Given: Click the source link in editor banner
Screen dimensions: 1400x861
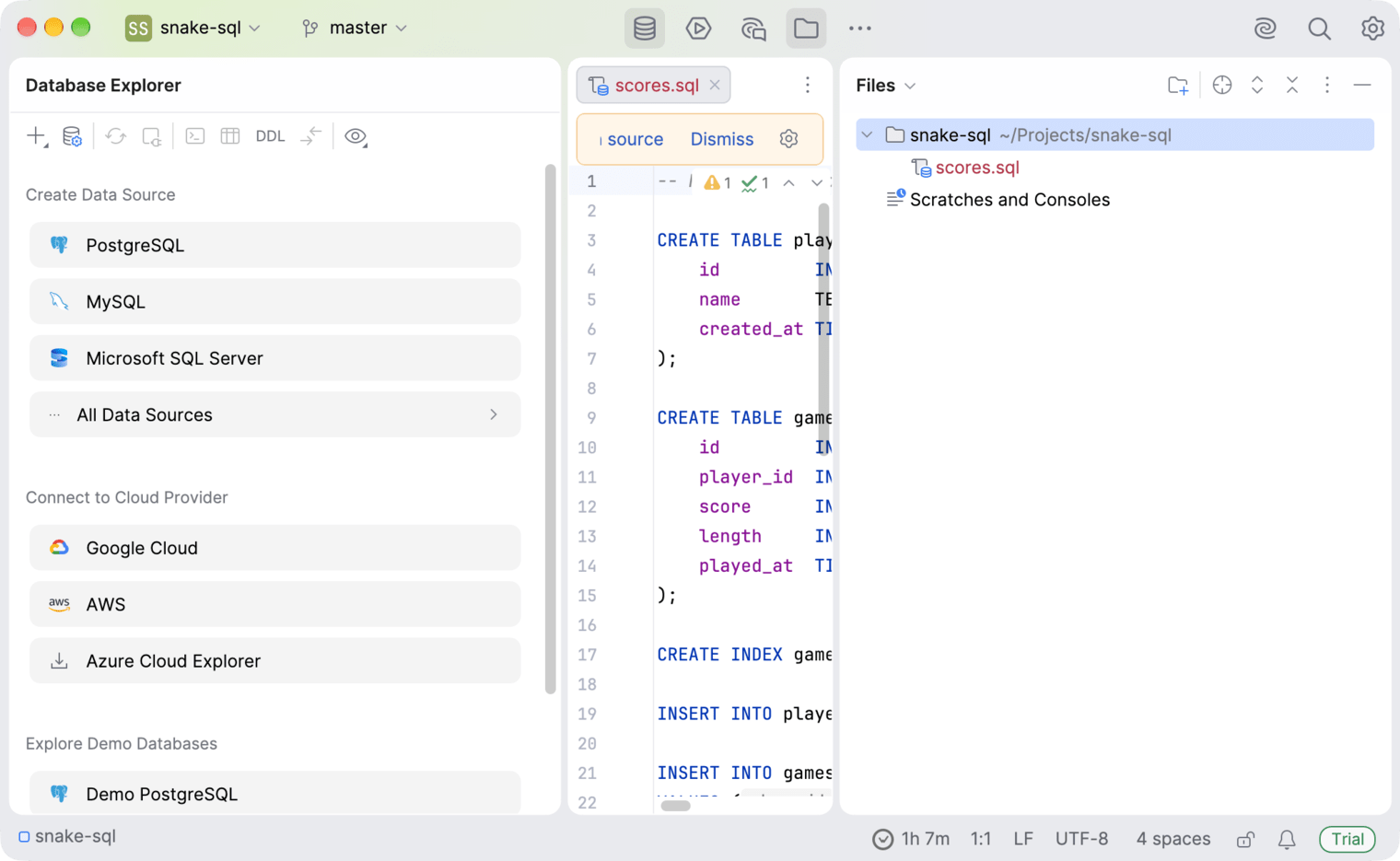Looking at the screenshot, I should pos(636,139).
